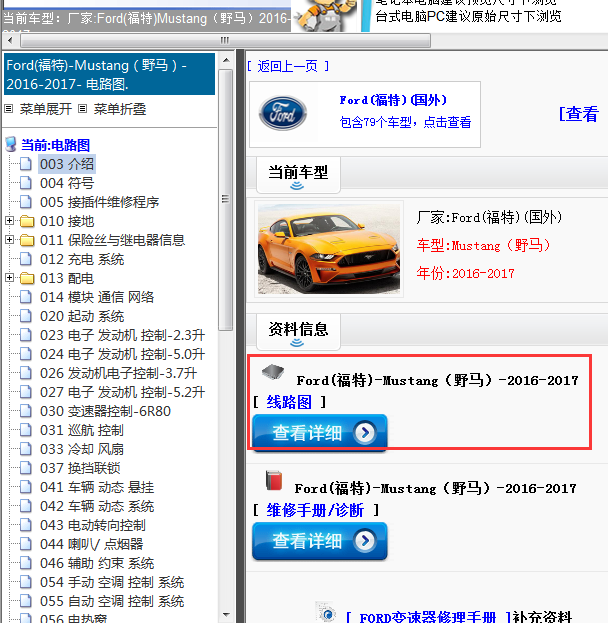Select the 资料信息 tab header
Viewport: 608px width, 623px height.
298,331
